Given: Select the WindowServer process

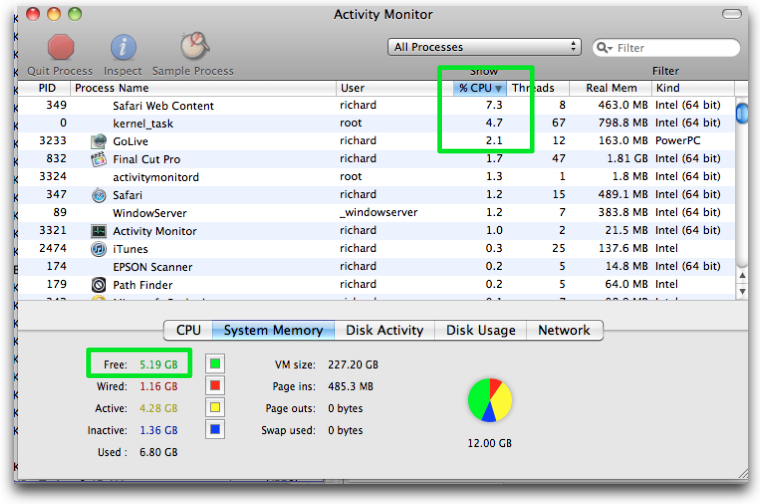Looking at the screenshot, I should pos(376,213).
